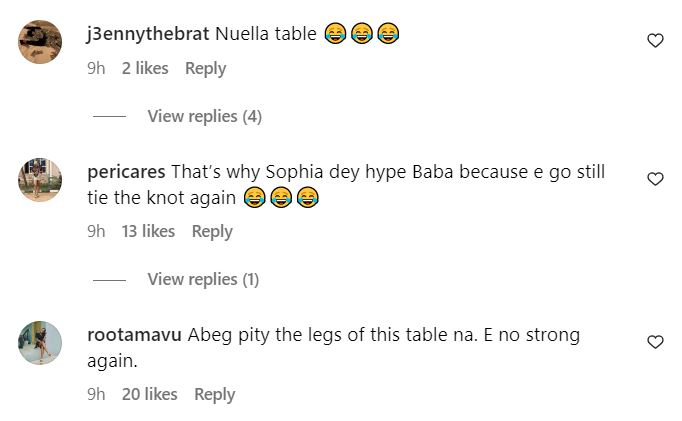
Task: Expand "View replies (4)" thread
Action: (x=204, y=117)
